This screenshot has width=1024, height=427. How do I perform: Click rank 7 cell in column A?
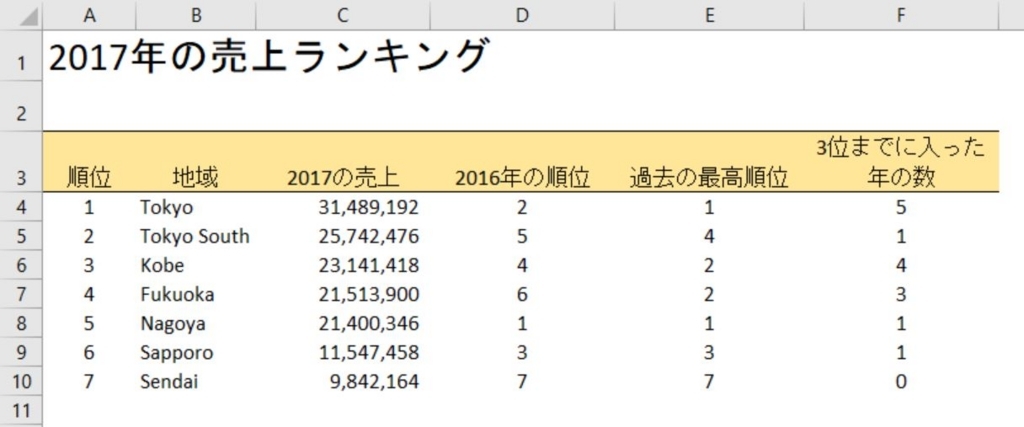click(89, 381)
